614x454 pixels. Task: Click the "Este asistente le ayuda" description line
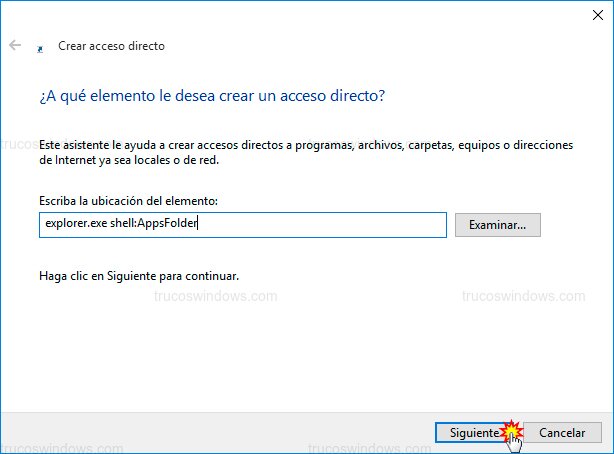306,145
